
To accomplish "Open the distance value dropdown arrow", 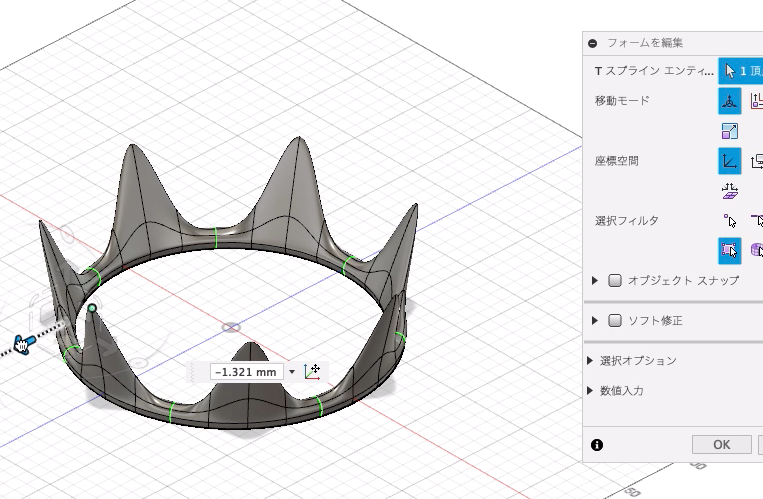I will [292, 372].
